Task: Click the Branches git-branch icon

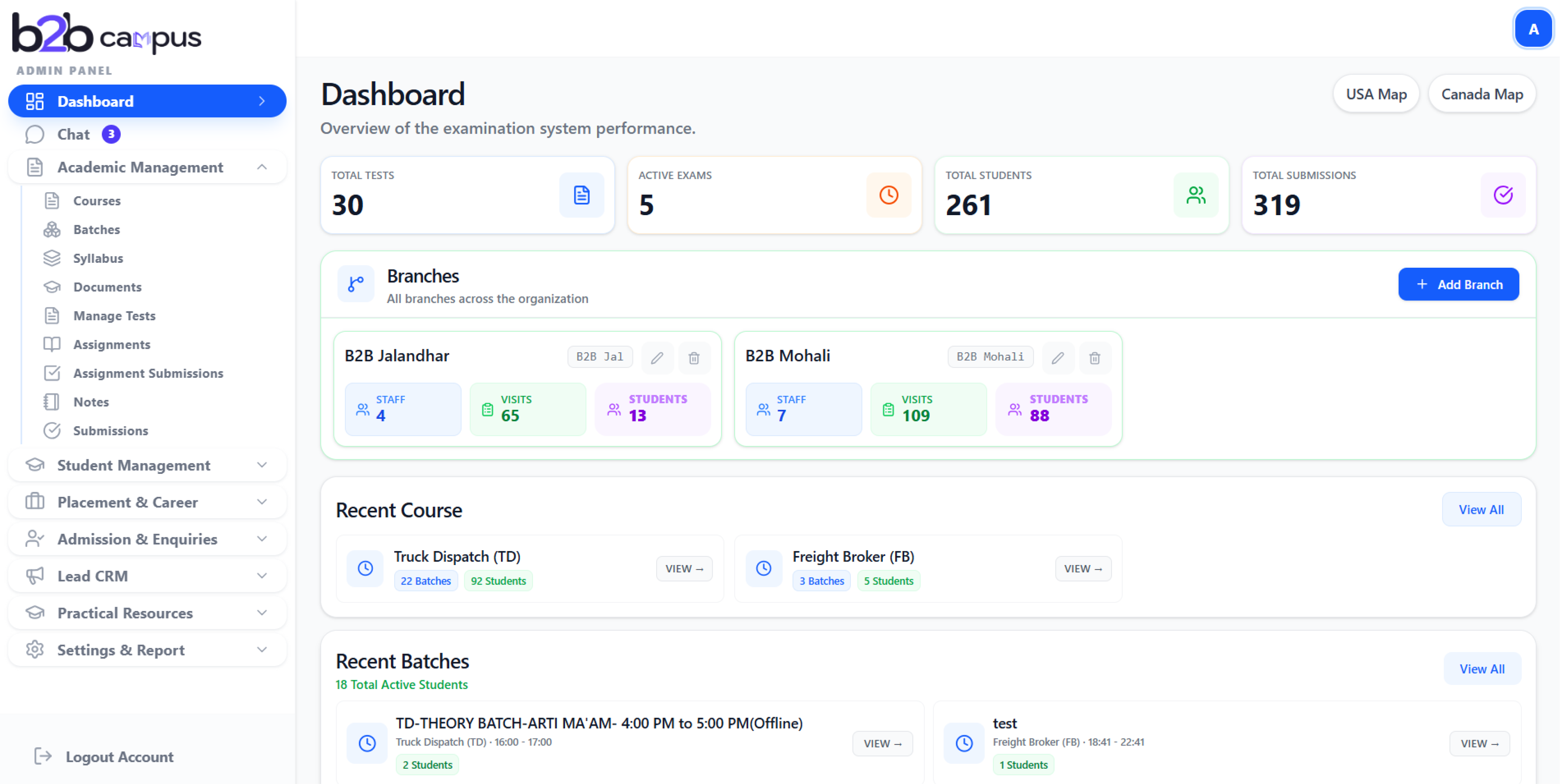Action: tap(355, 283)
